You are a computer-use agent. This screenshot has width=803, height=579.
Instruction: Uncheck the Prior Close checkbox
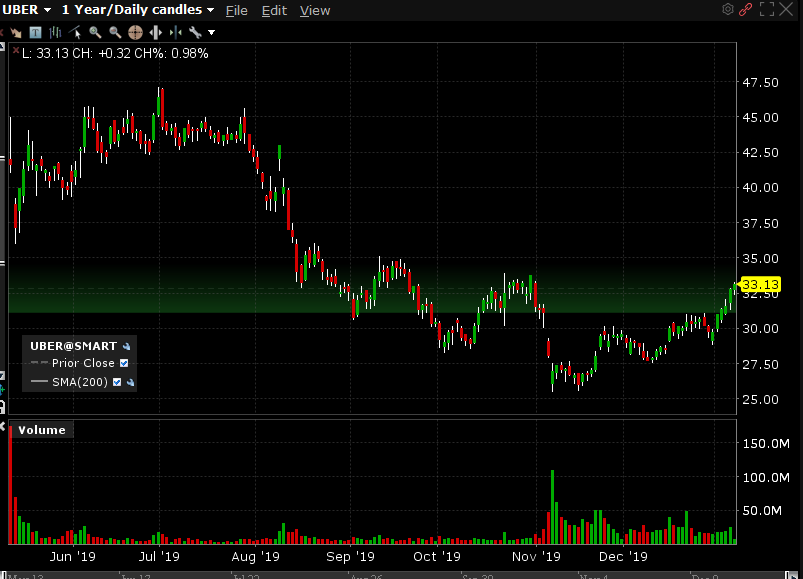pyautogui.click(x=124, y=363)
